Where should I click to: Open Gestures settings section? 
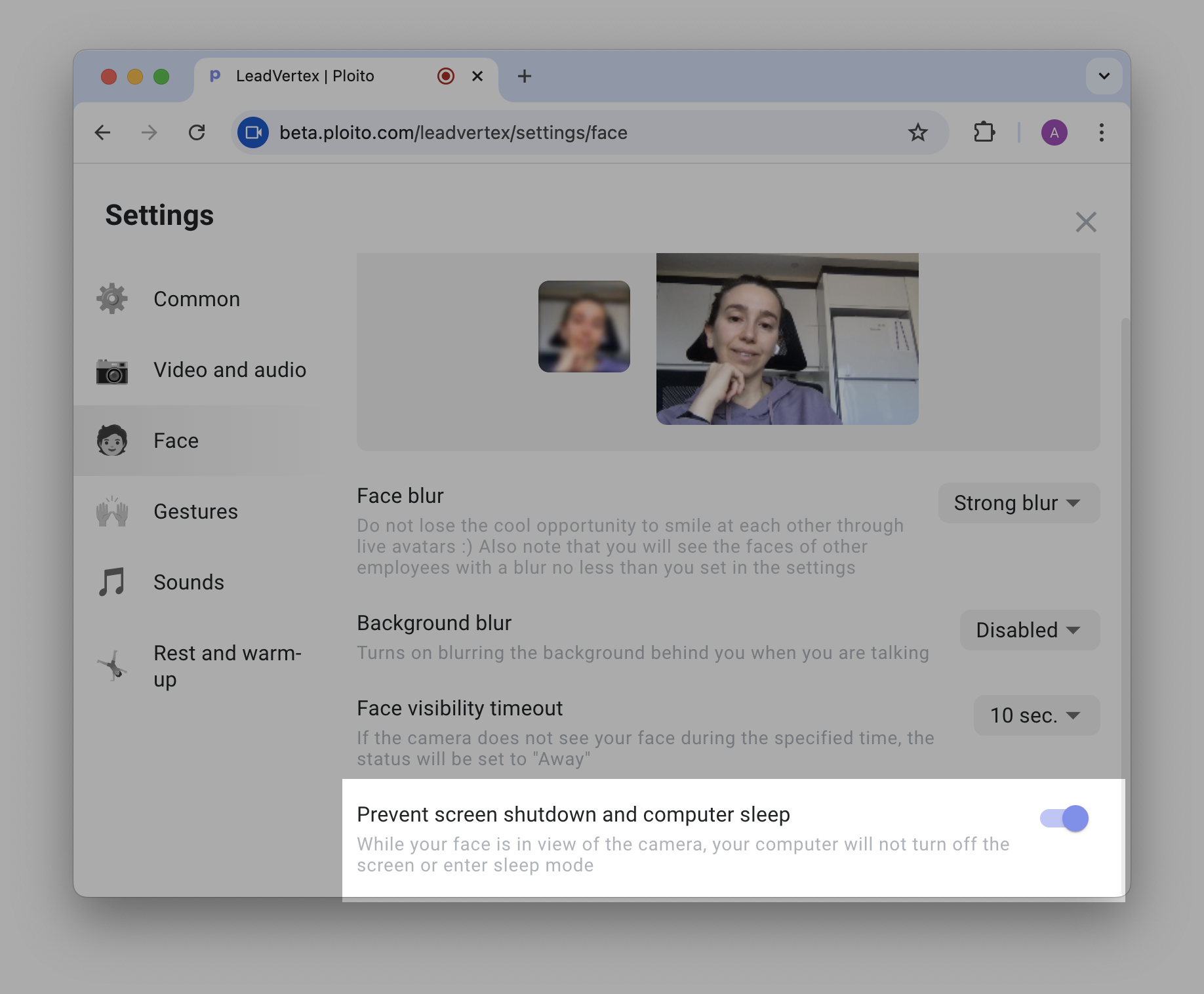(x=200, y=511)
